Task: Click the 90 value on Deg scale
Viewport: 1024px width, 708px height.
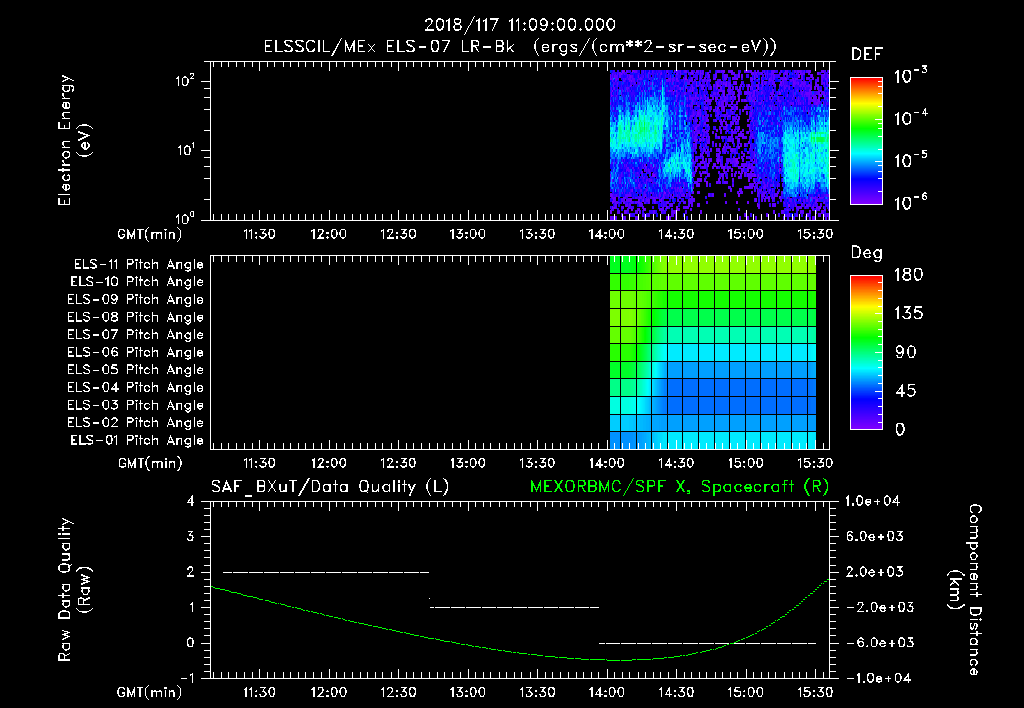Action: [906, 352]
